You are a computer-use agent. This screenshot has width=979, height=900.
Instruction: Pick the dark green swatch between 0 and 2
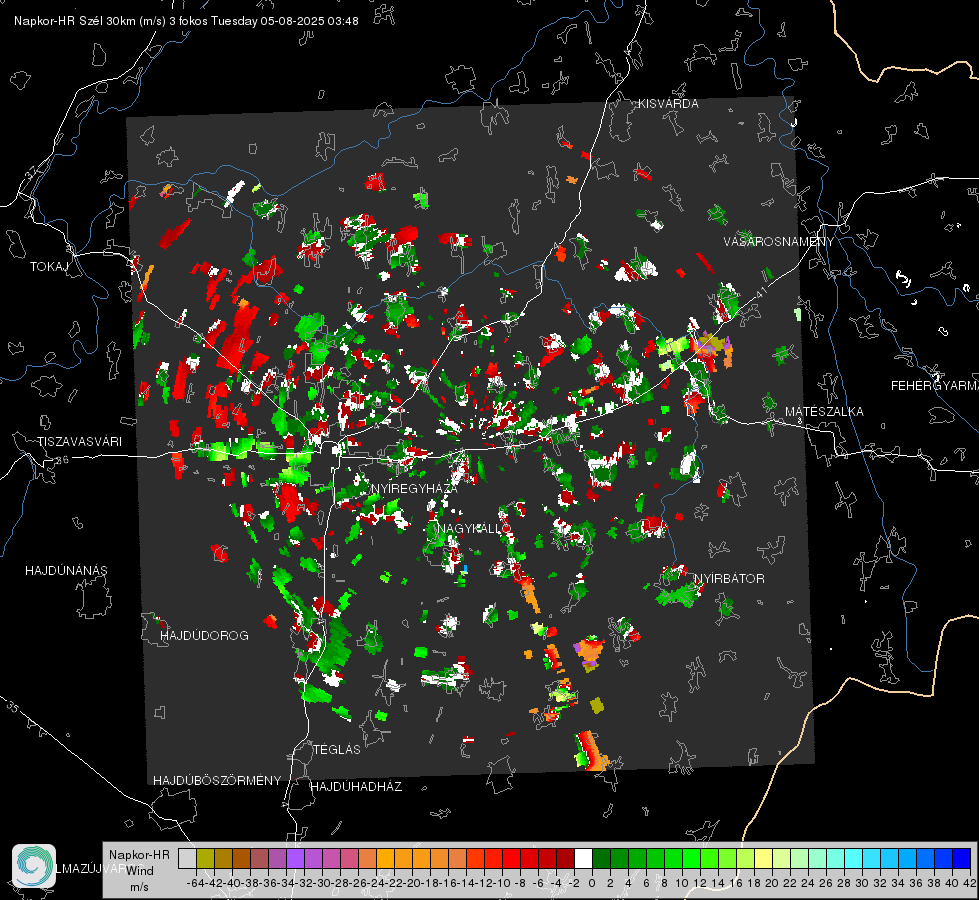[601, 858]
